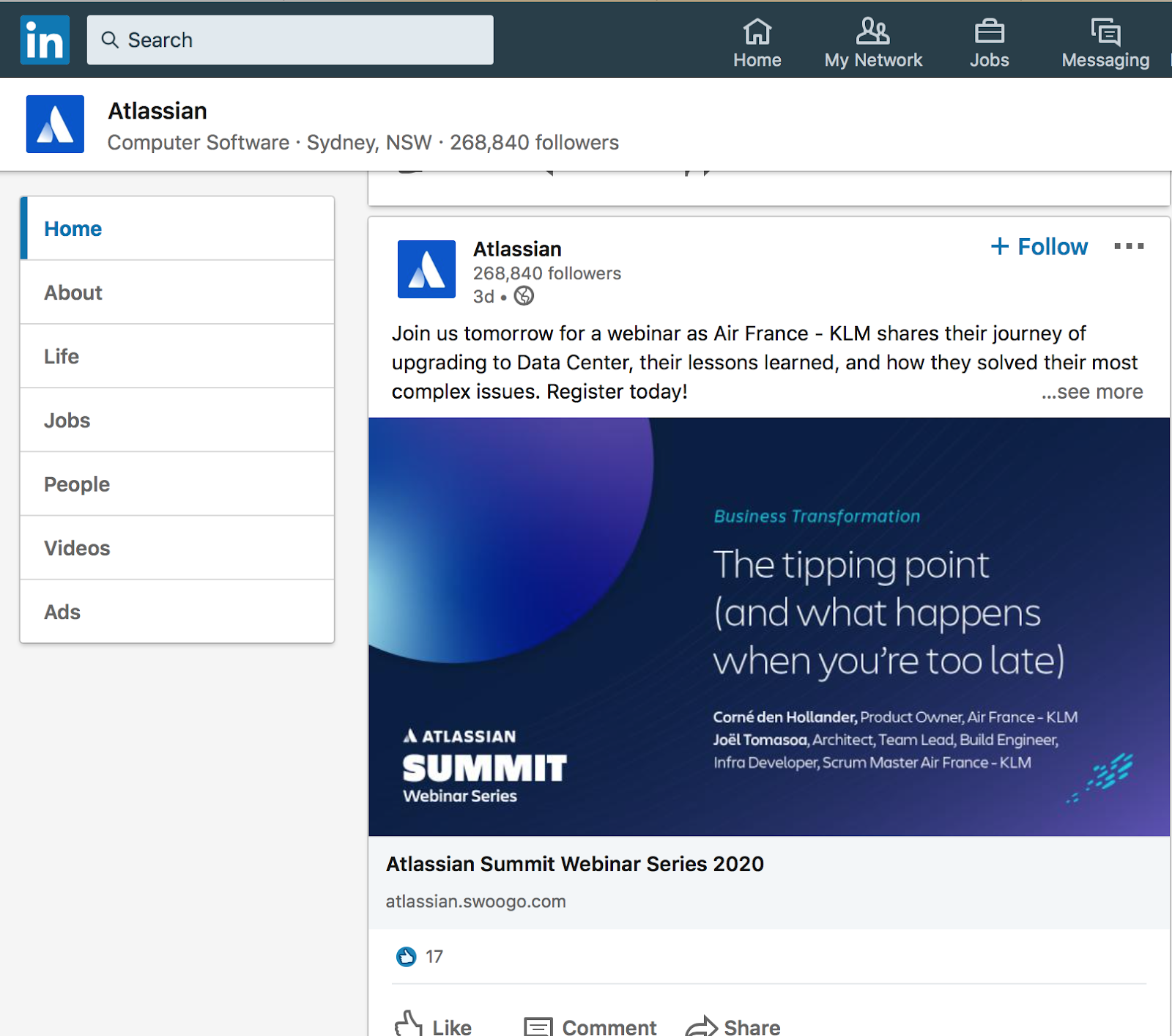Click the atlassian.swoogo.com URL text
The image size is (1172, 1036).
pos(476,901)
